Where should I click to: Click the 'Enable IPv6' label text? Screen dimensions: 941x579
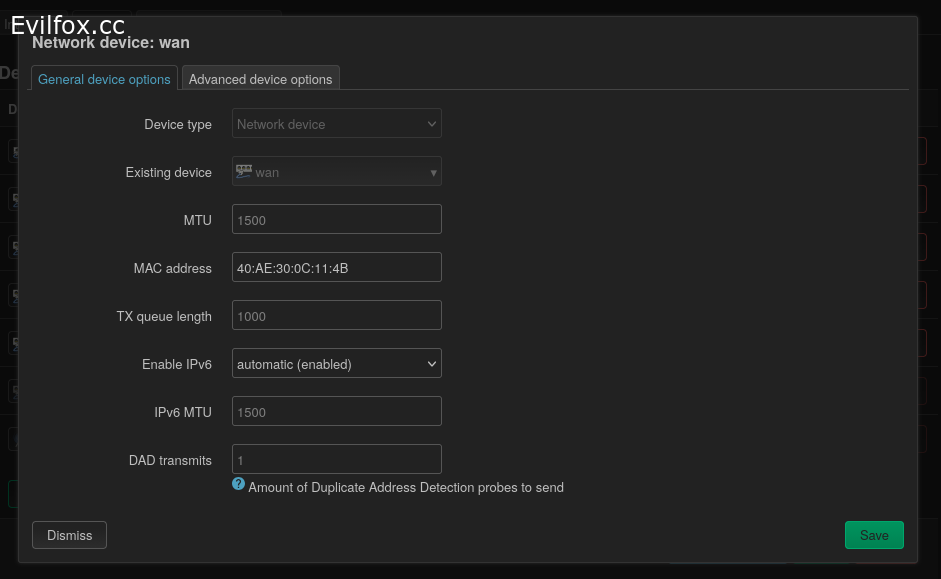(176, 364)
